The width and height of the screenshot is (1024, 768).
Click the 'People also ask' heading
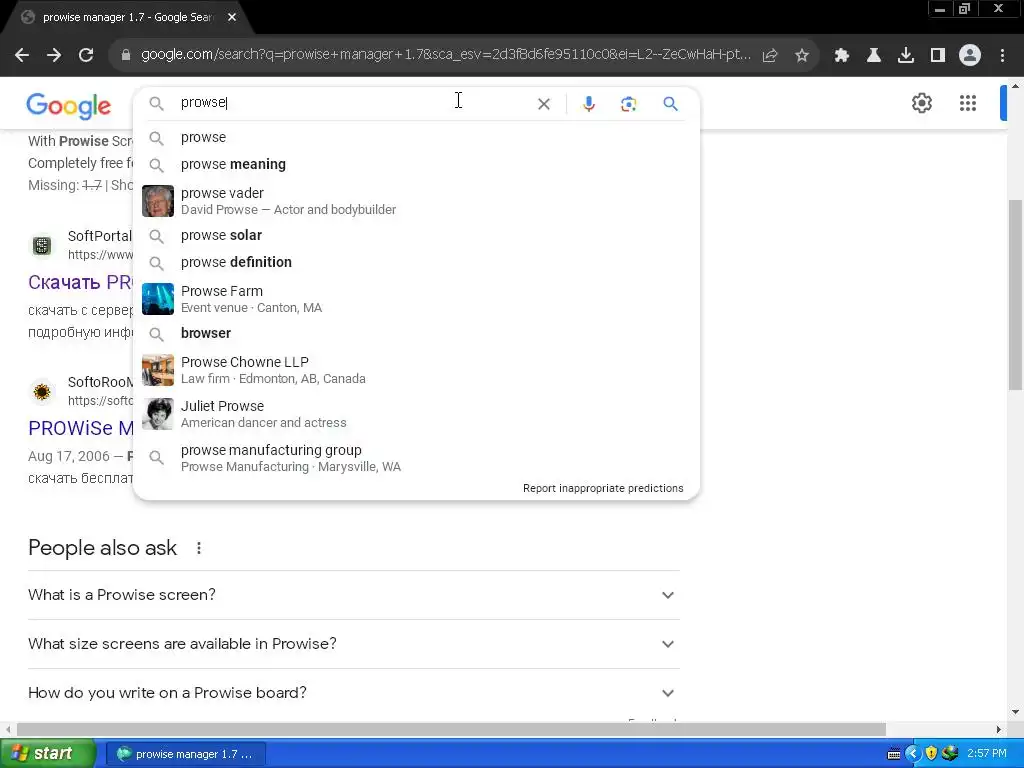point(103,548)
